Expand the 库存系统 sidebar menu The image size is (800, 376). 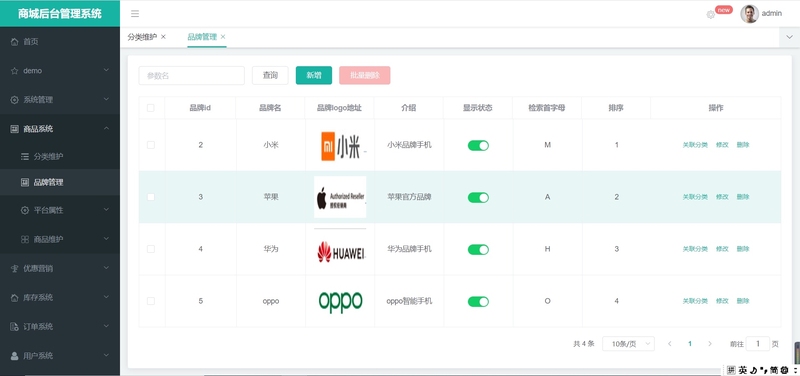[x=106, y=296]
